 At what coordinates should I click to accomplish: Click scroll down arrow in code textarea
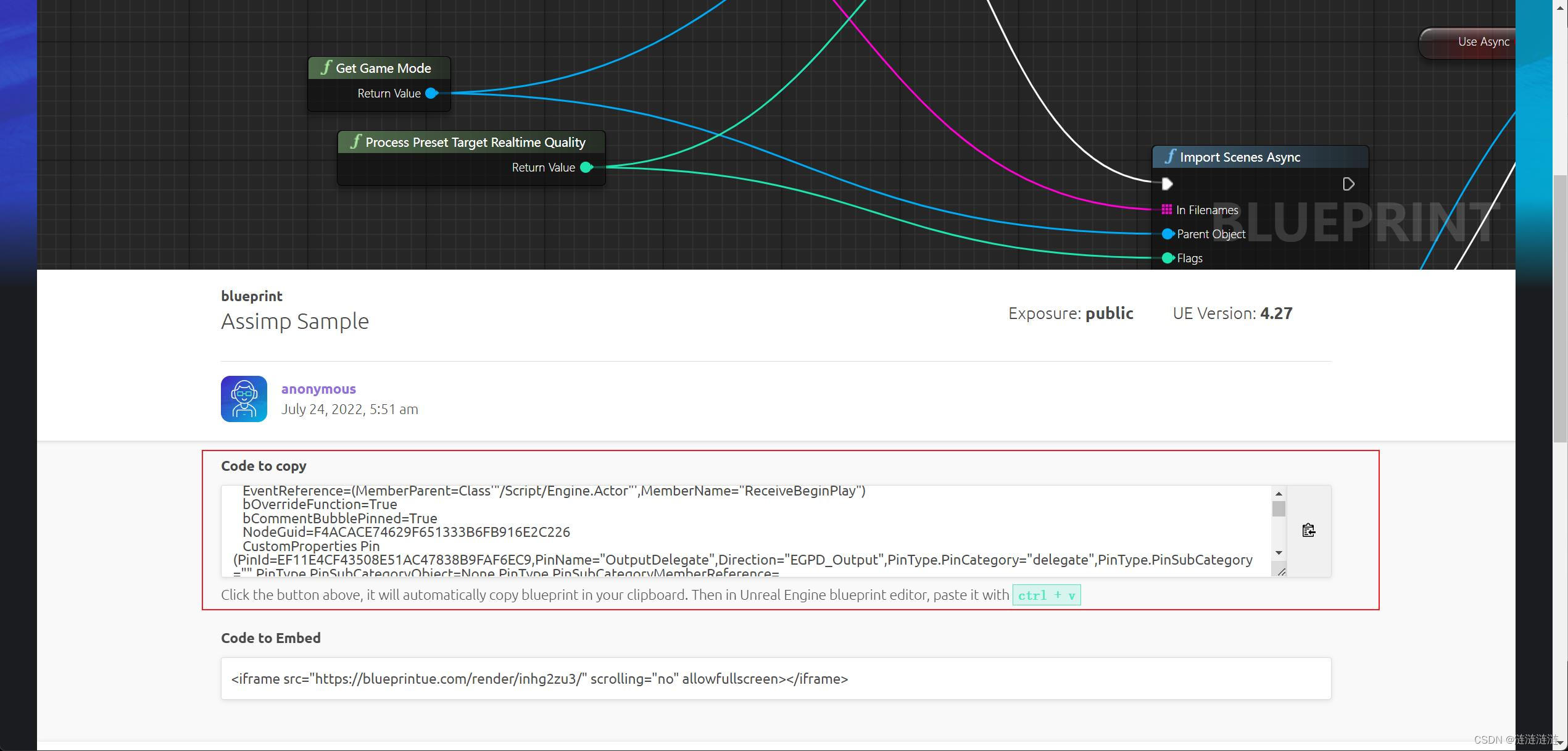click(1279, 552)
